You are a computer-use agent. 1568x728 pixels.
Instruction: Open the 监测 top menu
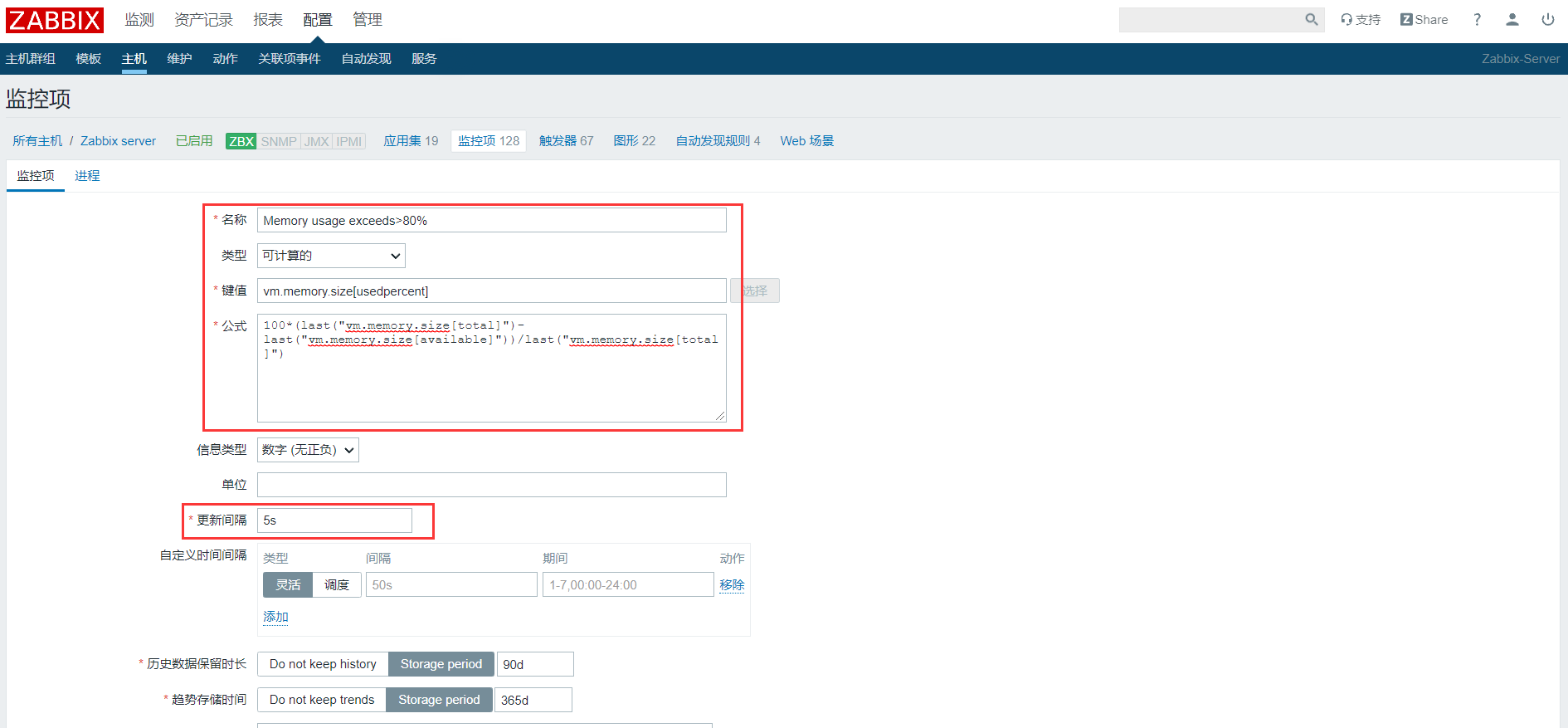(139, 19)
